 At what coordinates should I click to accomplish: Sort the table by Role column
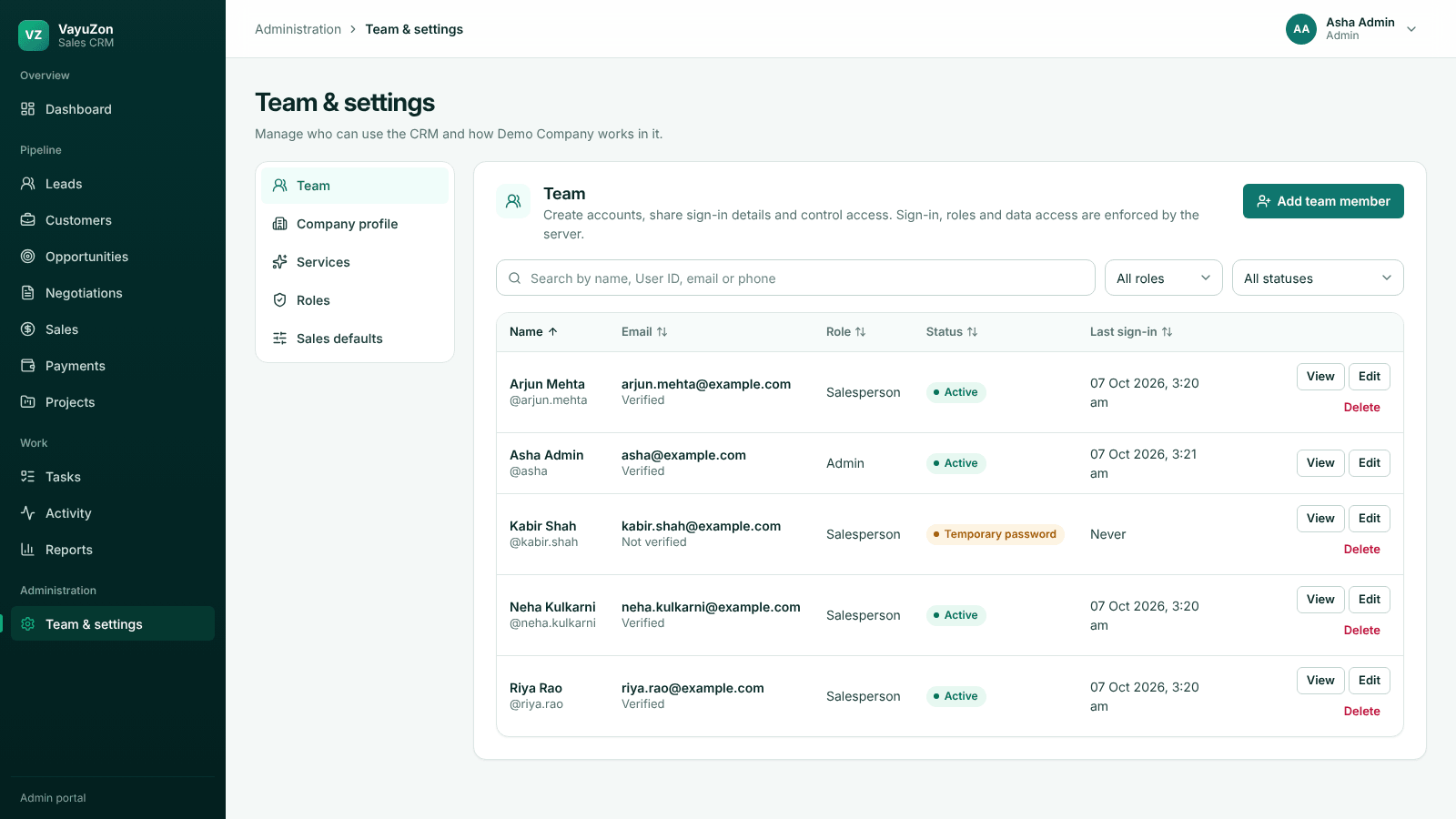[845, 332]
